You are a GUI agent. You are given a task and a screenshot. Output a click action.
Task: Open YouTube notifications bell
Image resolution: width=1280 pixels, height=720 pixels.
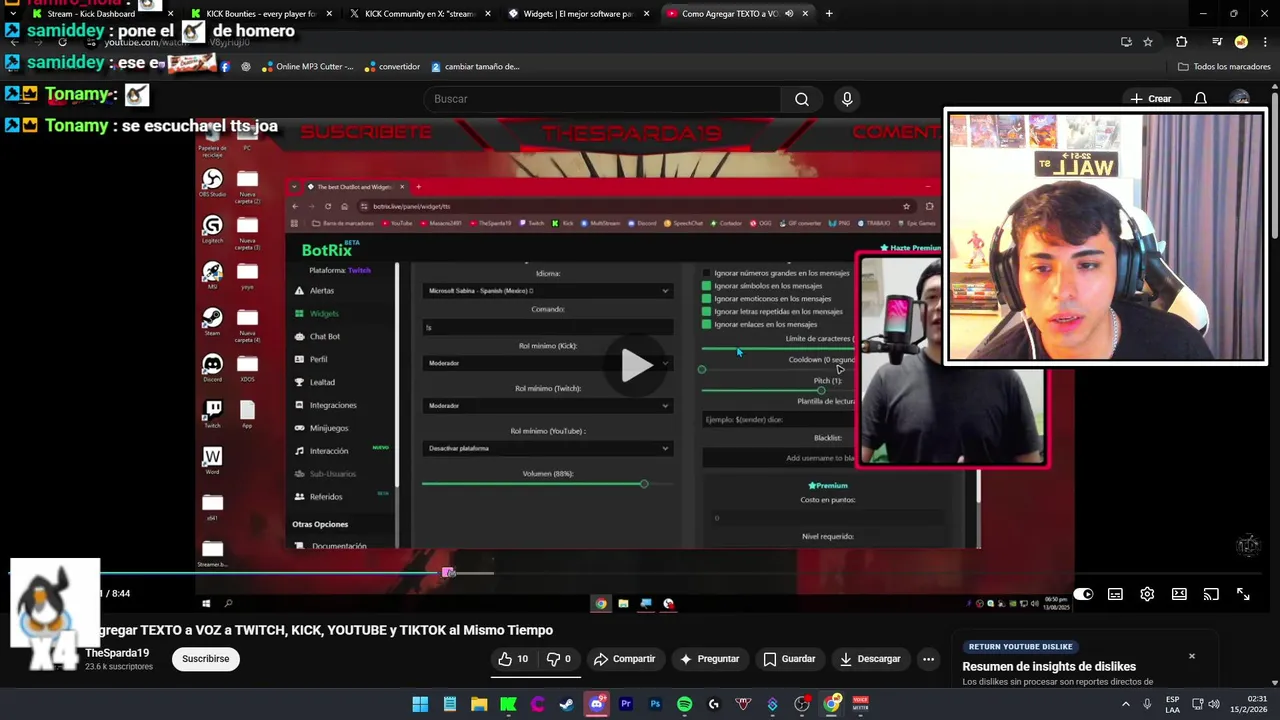[1200, 99]
